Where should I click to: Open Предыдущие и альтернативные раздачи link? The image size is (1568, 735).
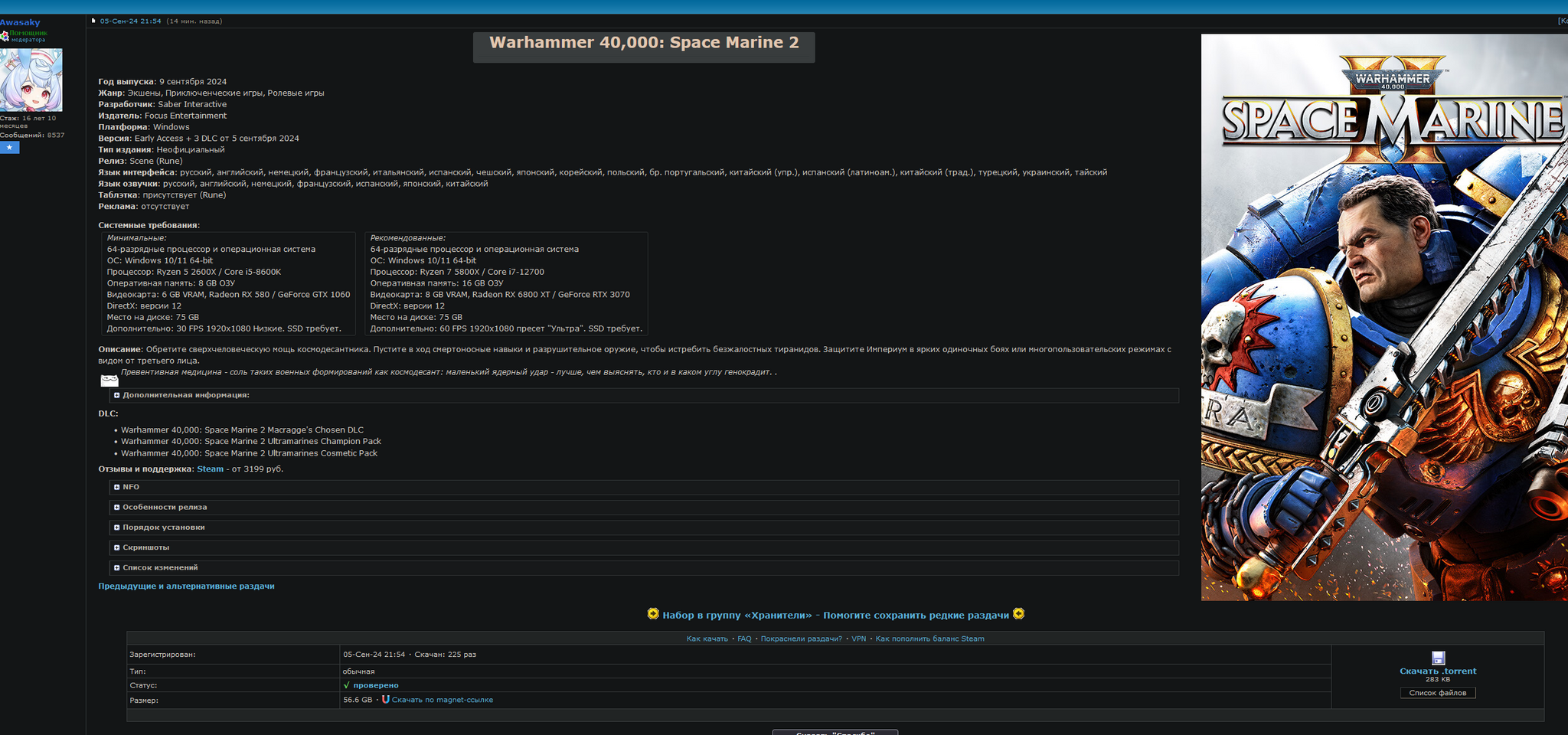coord(186,586)
